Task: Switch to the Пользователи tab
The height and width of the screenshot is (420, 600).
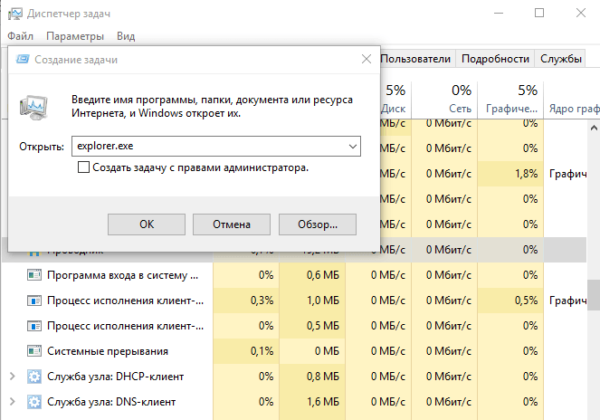Action: point(415,59)
